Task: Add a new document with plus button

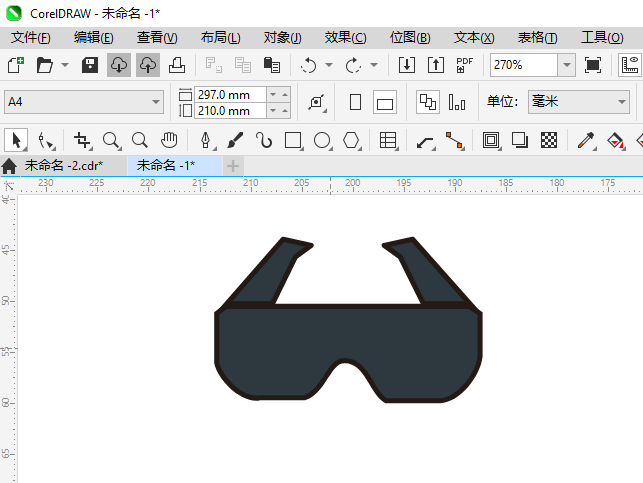Action: click(233, 165)
